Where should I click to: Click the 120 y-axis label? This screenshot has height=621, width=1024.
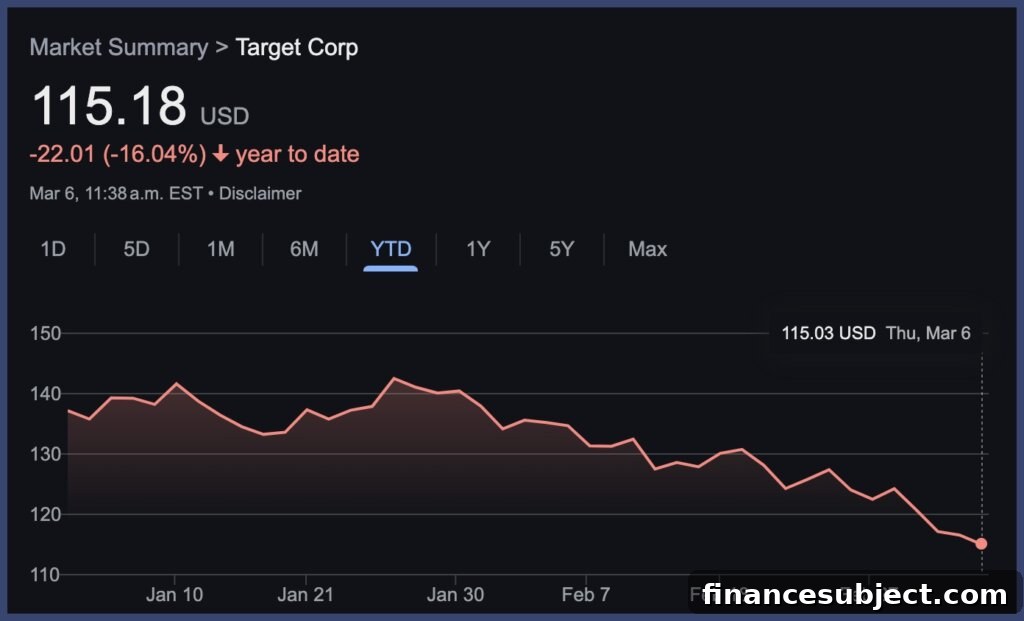point(45,515)
